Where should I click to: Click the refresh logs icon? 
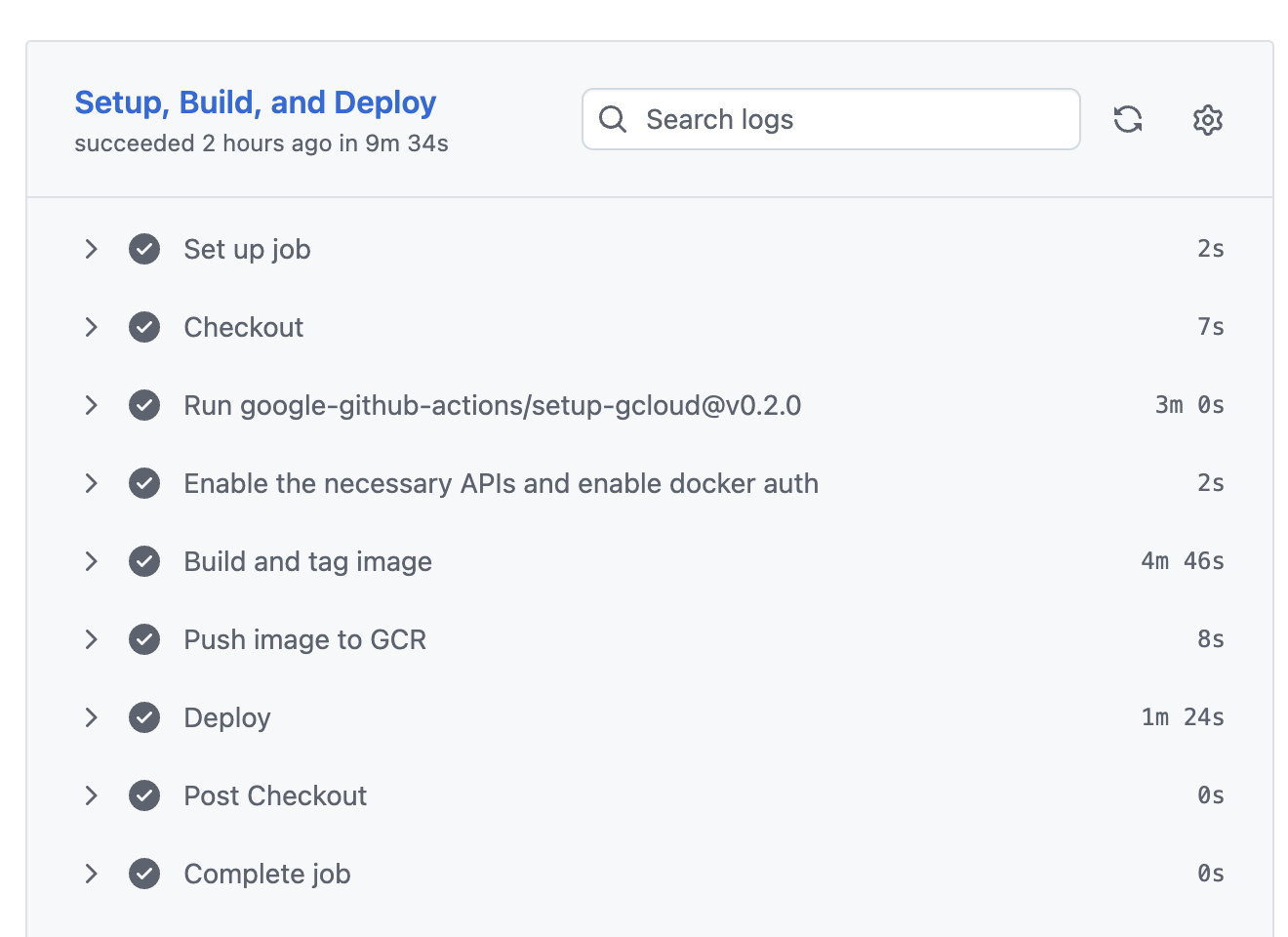1128,119
